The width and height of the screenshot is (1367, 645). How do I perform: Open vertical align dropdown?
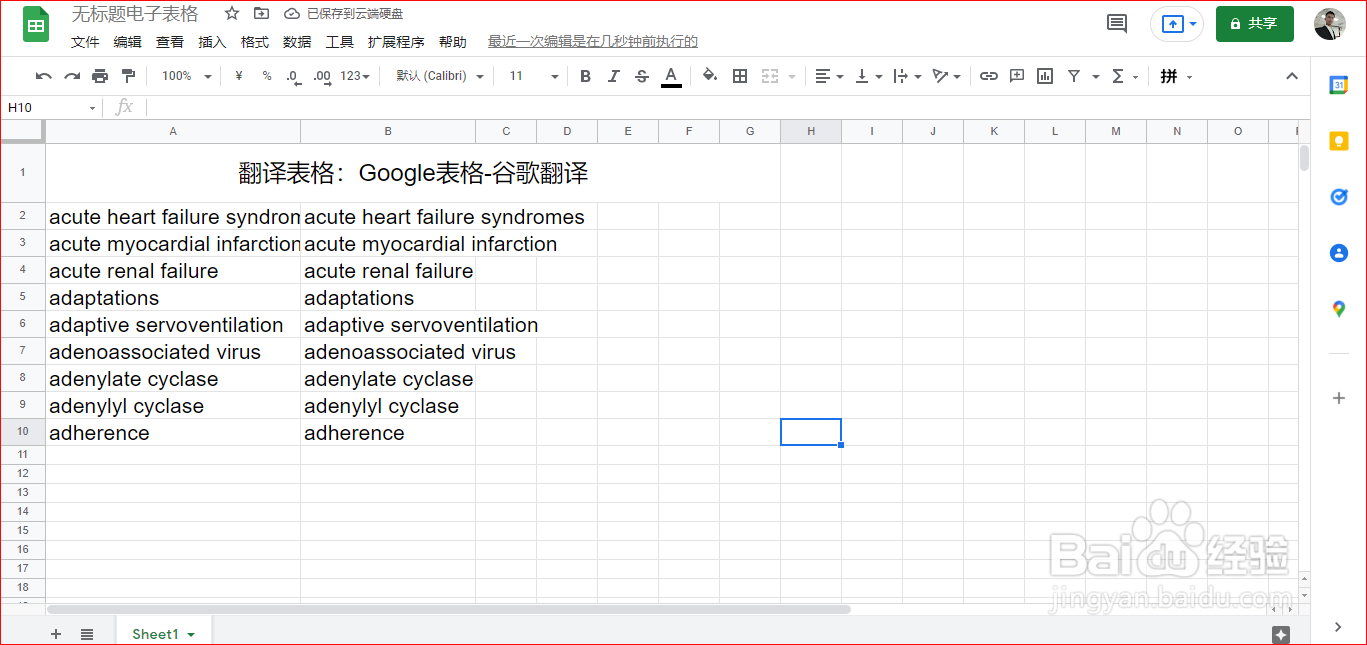tap(869, 76)
